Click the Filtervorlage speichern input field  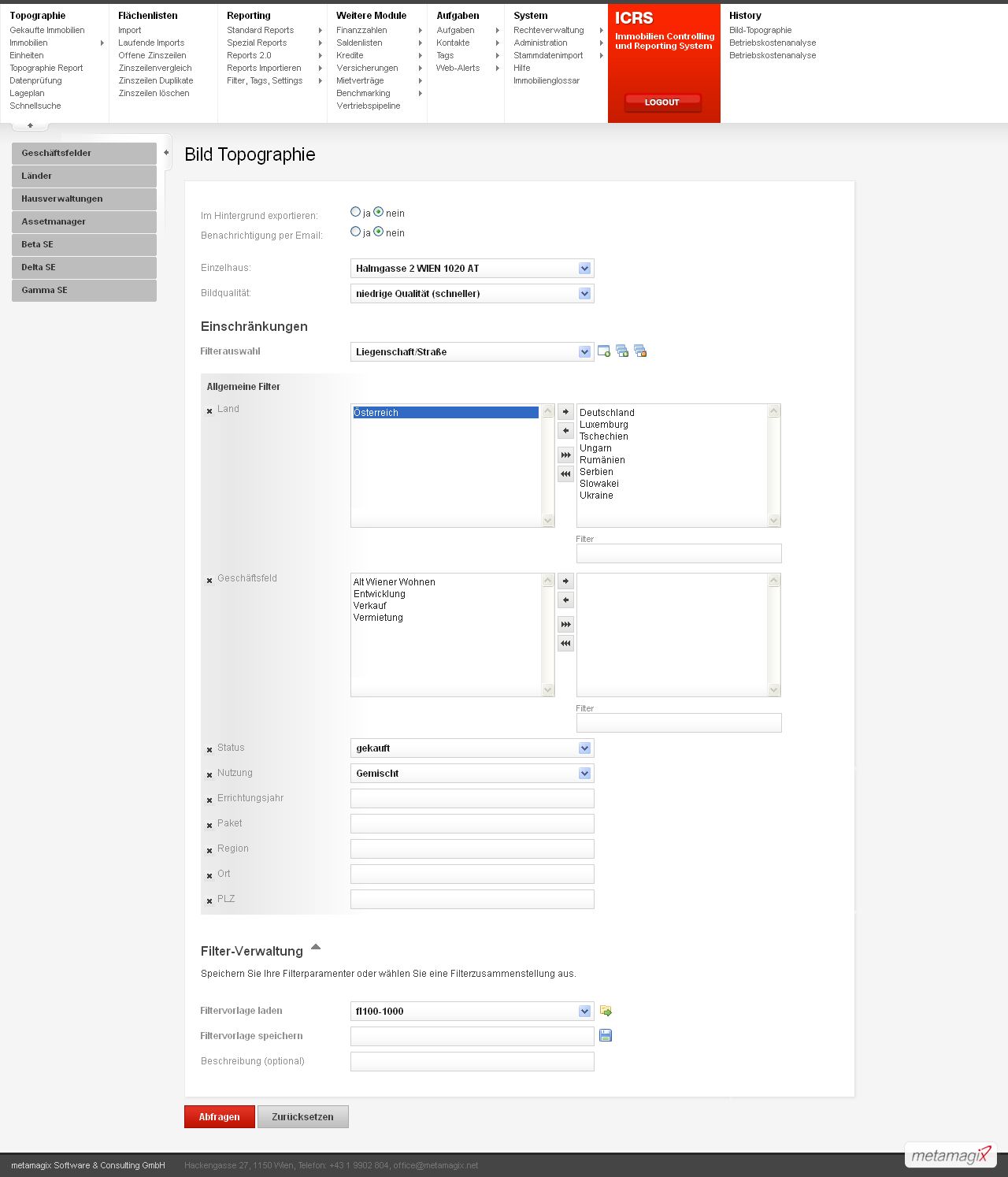472,1037
